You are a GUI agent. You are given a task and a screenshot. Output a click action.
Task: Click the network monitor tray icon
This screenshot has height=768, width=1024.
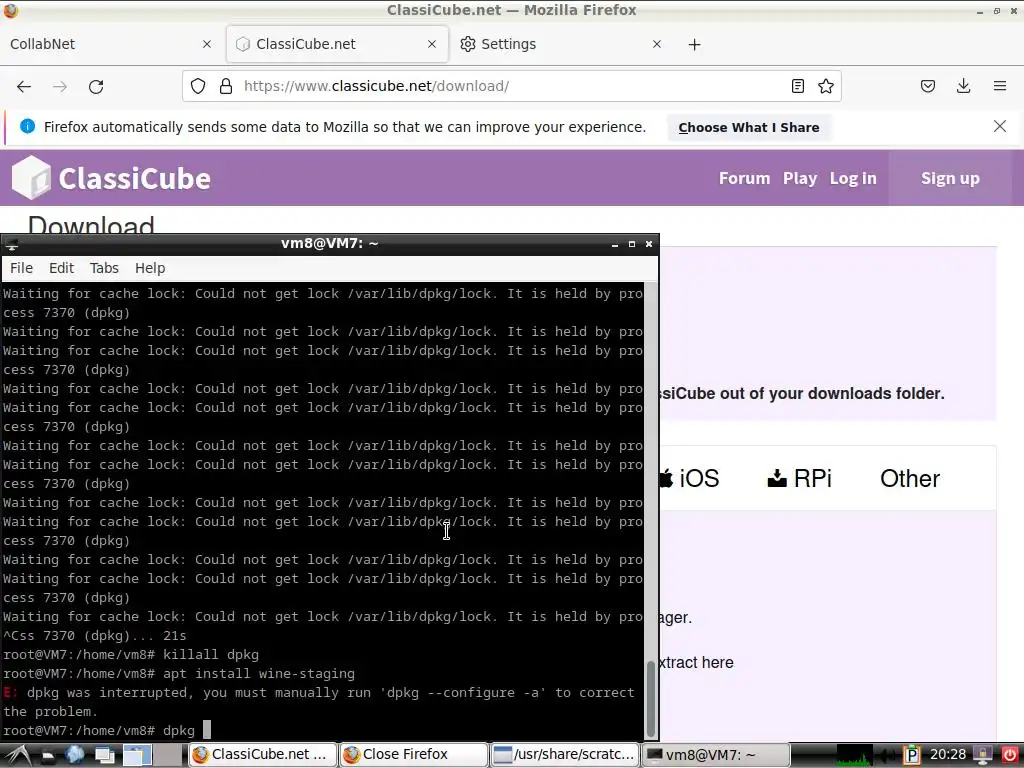[983, 755]
